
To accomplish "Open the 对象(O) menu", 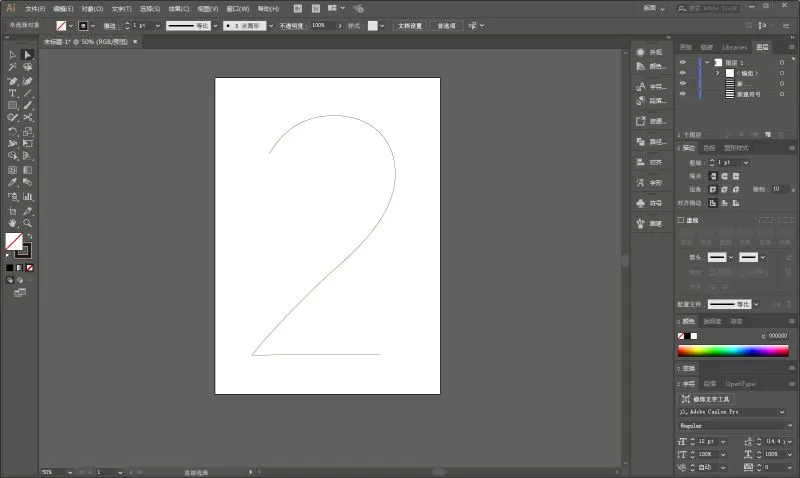I will click(92, 9).
